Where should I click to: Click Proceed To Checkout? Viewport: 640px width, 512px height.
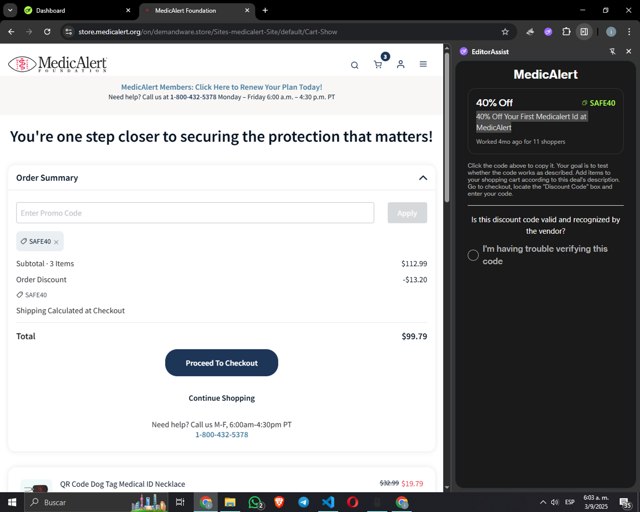point(222,363)
